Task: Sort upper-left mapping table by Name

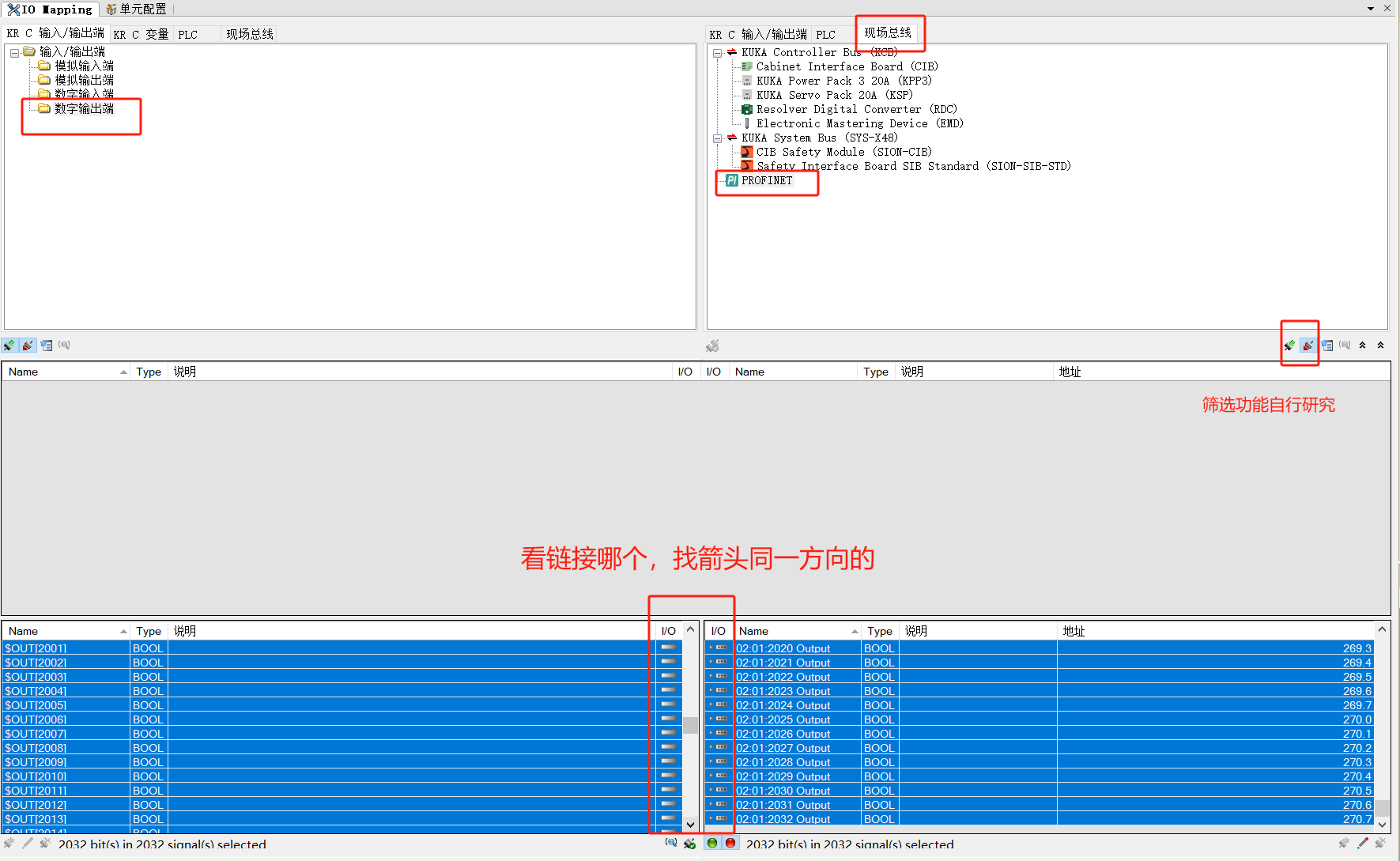Action: click(x=66, y=372)
